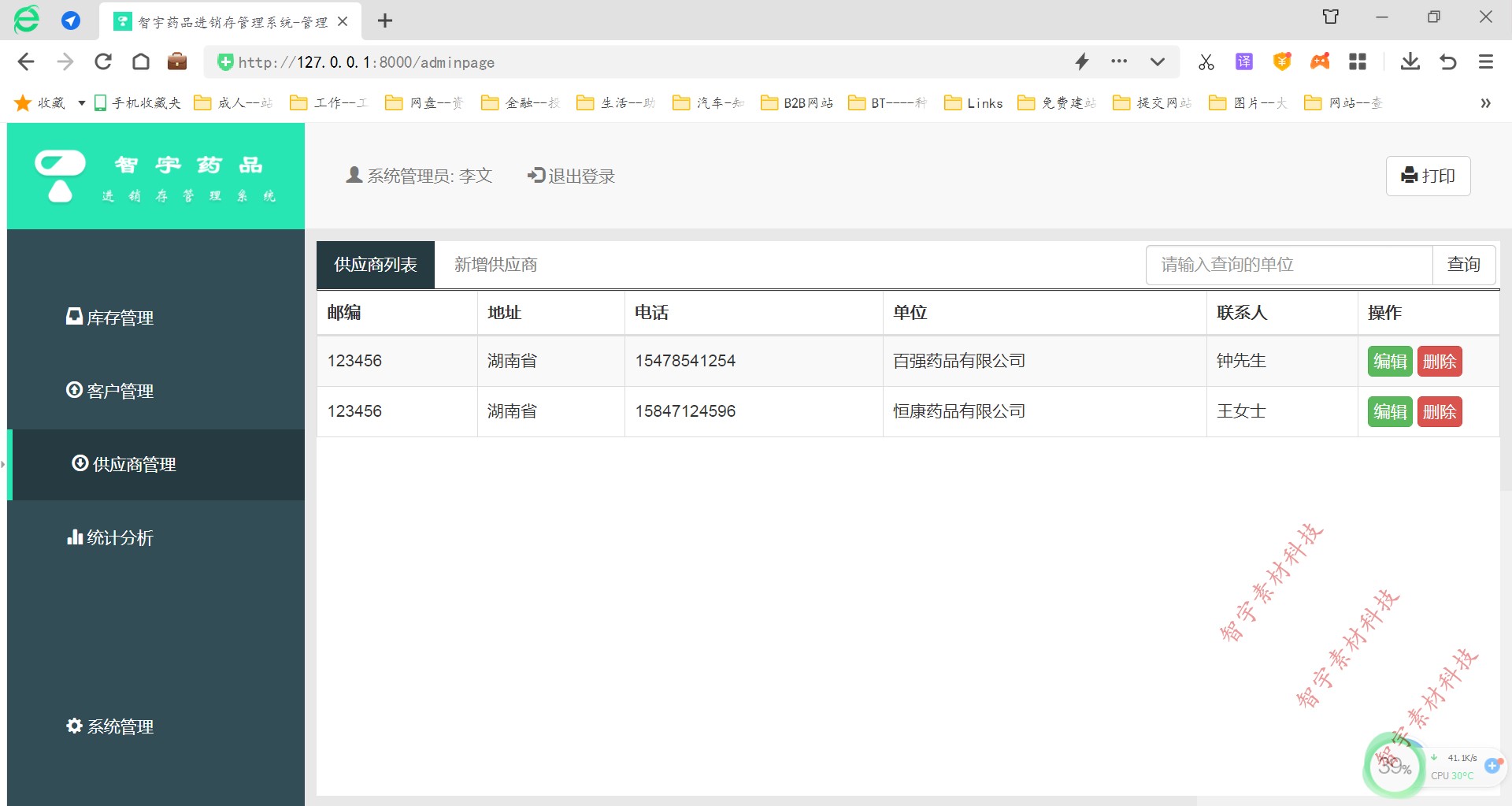Open the 网盘 bookmark folder
1512x806 pixels.
coord(424,102)
